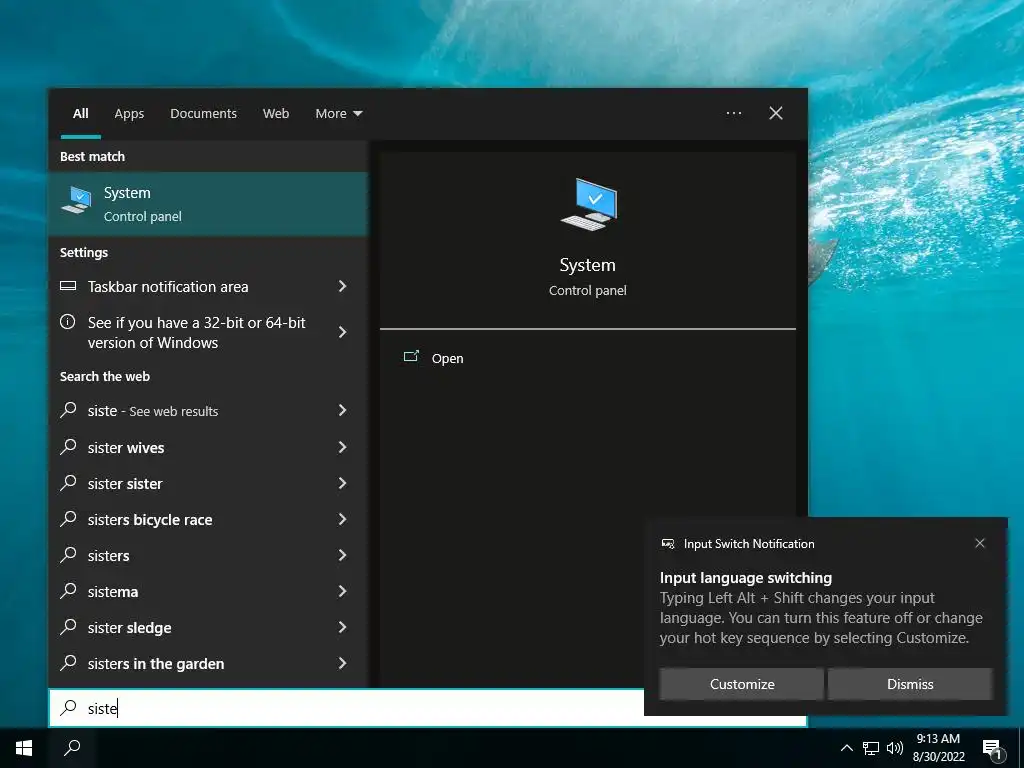The image size is (1024, 768).
Task: Select 'sister sledge' suggestion text
Action: coord(129,628)
